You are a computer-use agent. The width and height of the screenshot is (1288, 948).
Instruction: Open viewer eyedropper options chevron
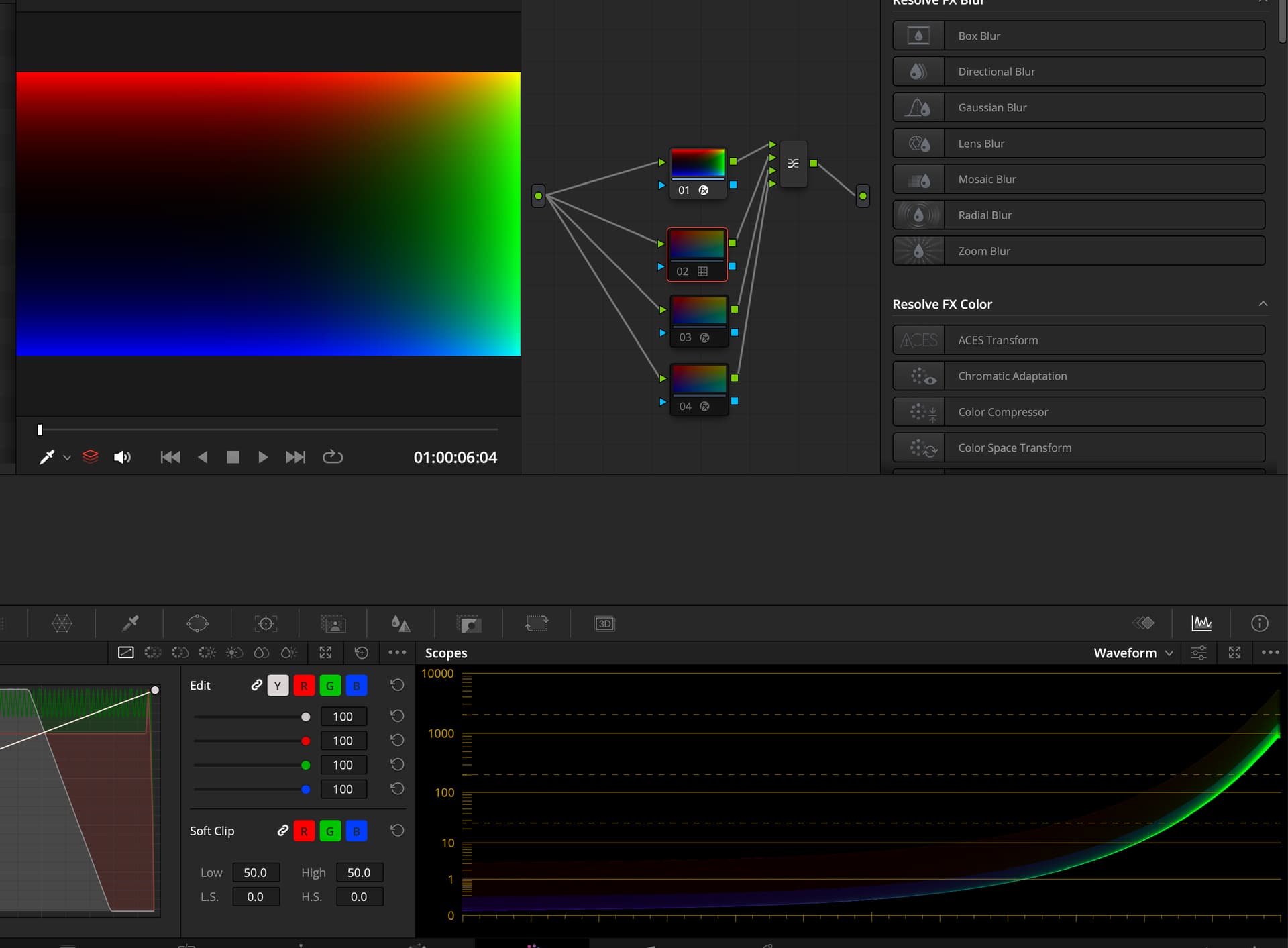[x=67, y=458]
